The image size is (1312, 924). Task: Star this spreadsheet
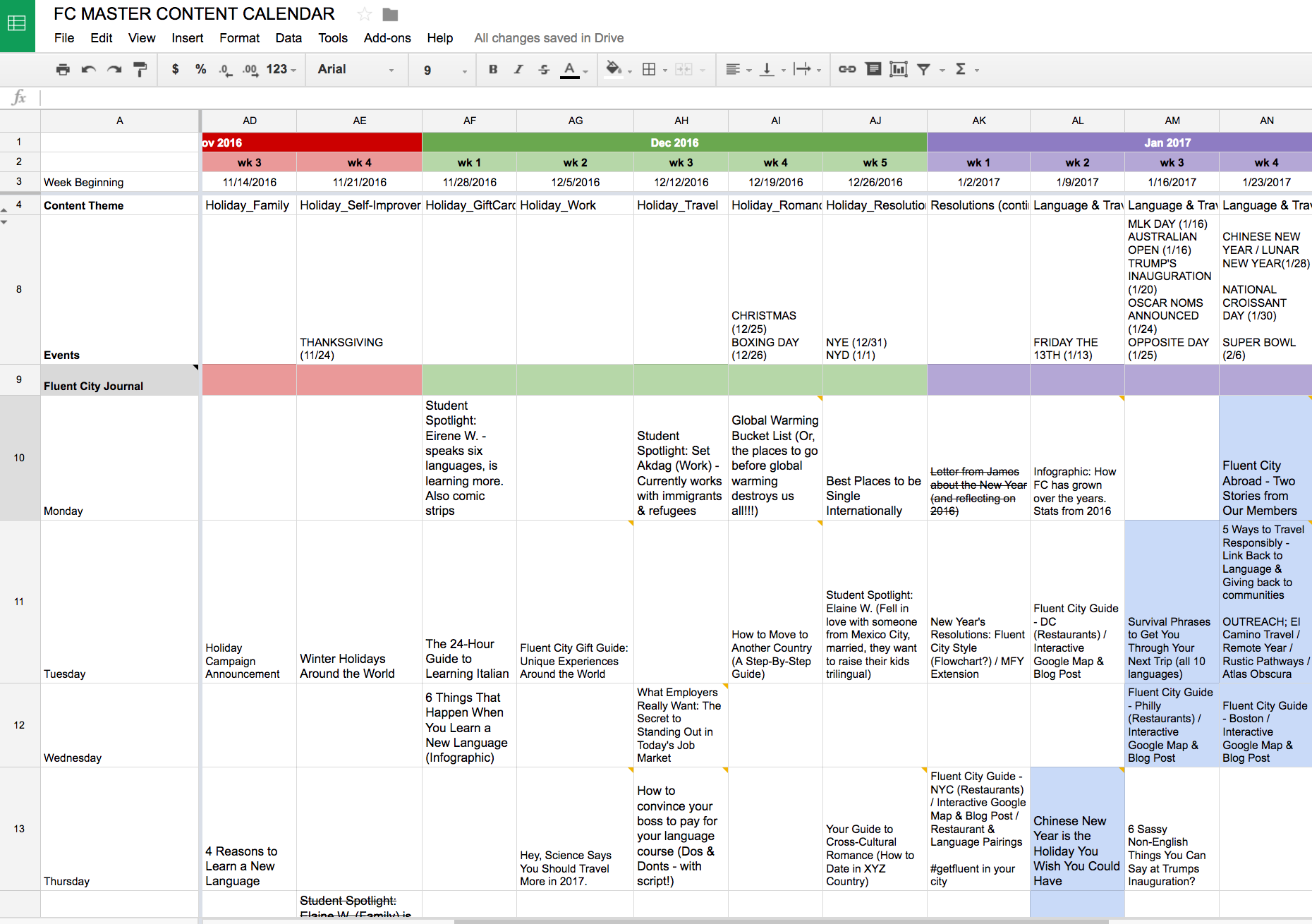364,14
